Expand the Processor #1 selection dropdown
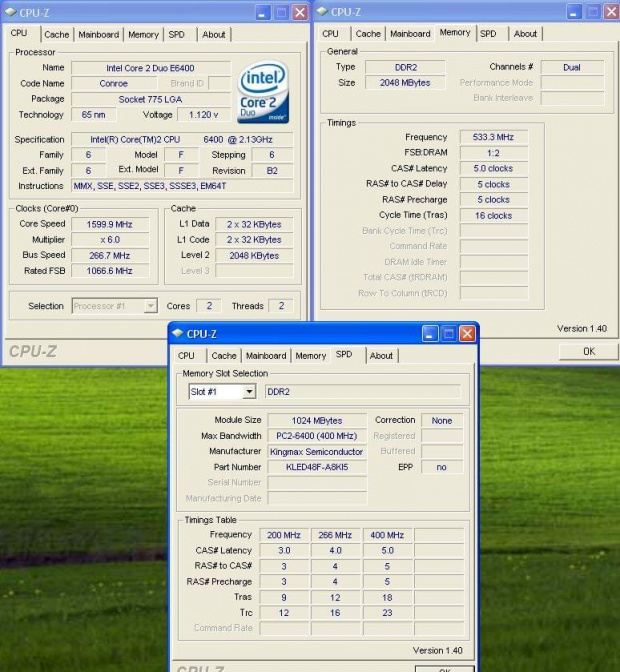The image size is (620, 672). [150, 306]
